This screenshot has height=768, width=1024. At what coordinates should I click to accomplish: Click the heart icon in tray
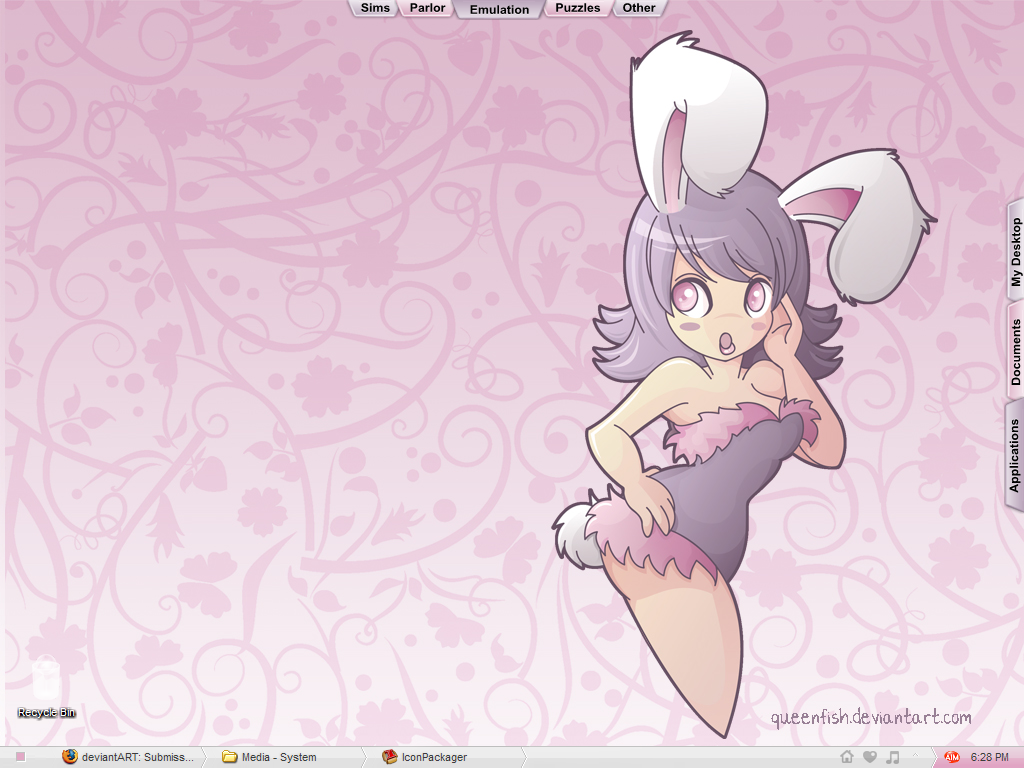point(870,756)
